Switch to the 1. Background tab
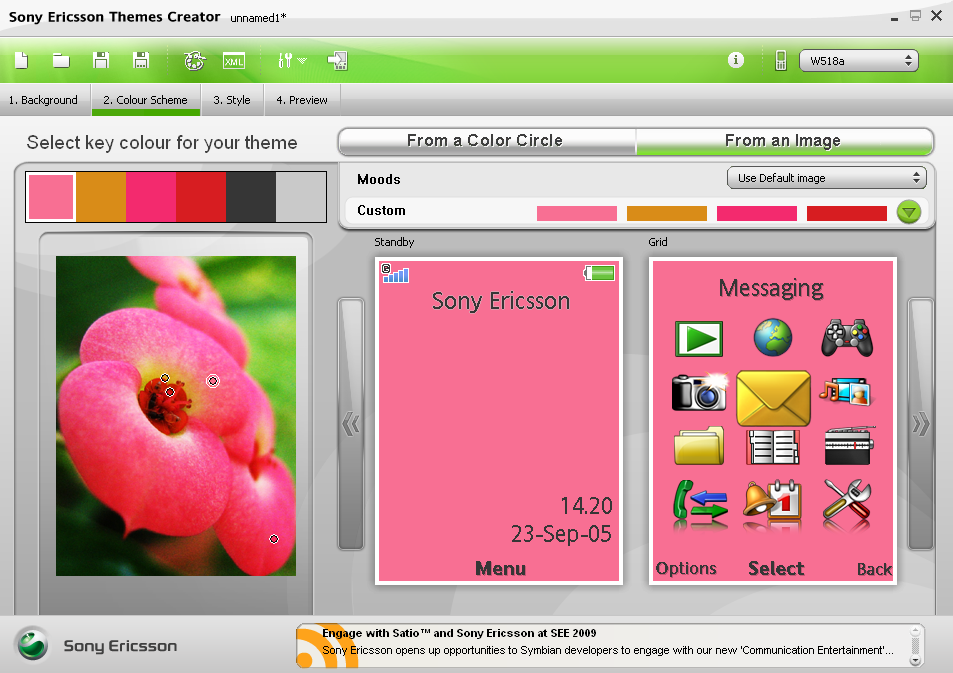This screenshot has width=953, height=673. (x=43, y=100)
